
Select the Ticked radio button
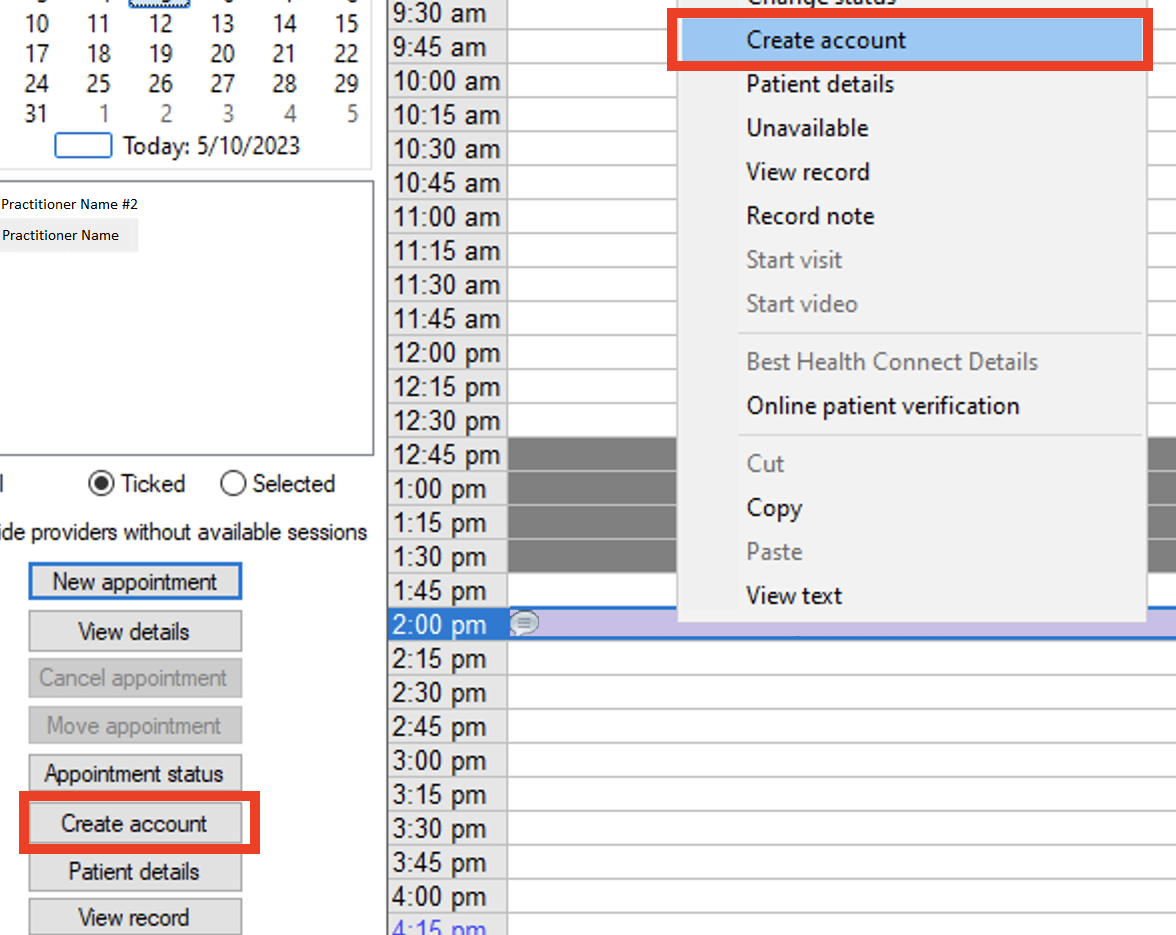[101, 484]
